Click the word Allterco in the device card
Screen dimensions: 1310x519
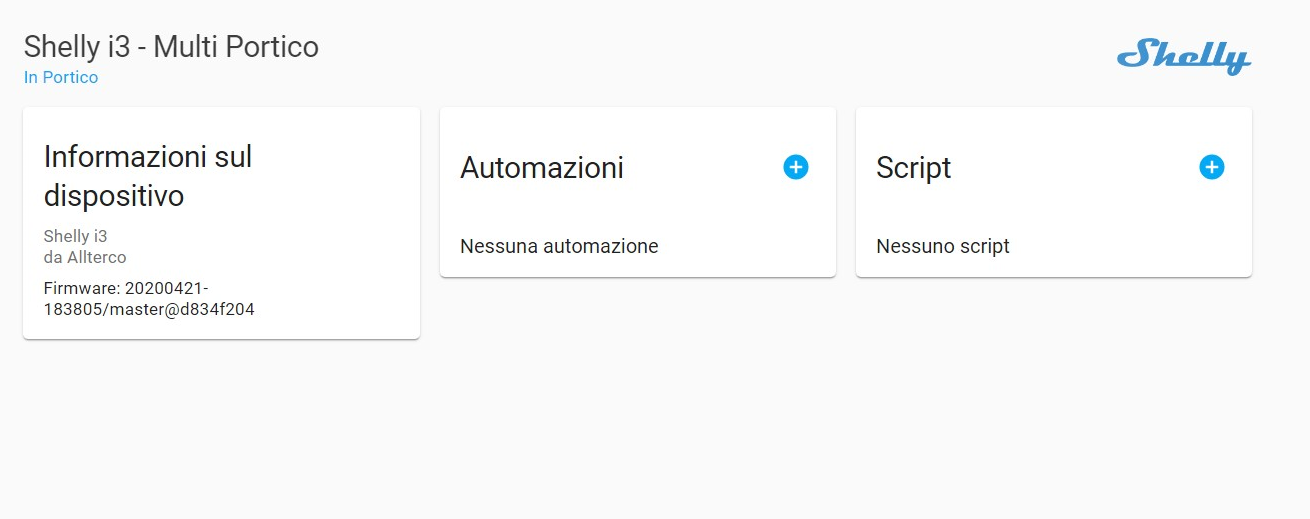96,257
